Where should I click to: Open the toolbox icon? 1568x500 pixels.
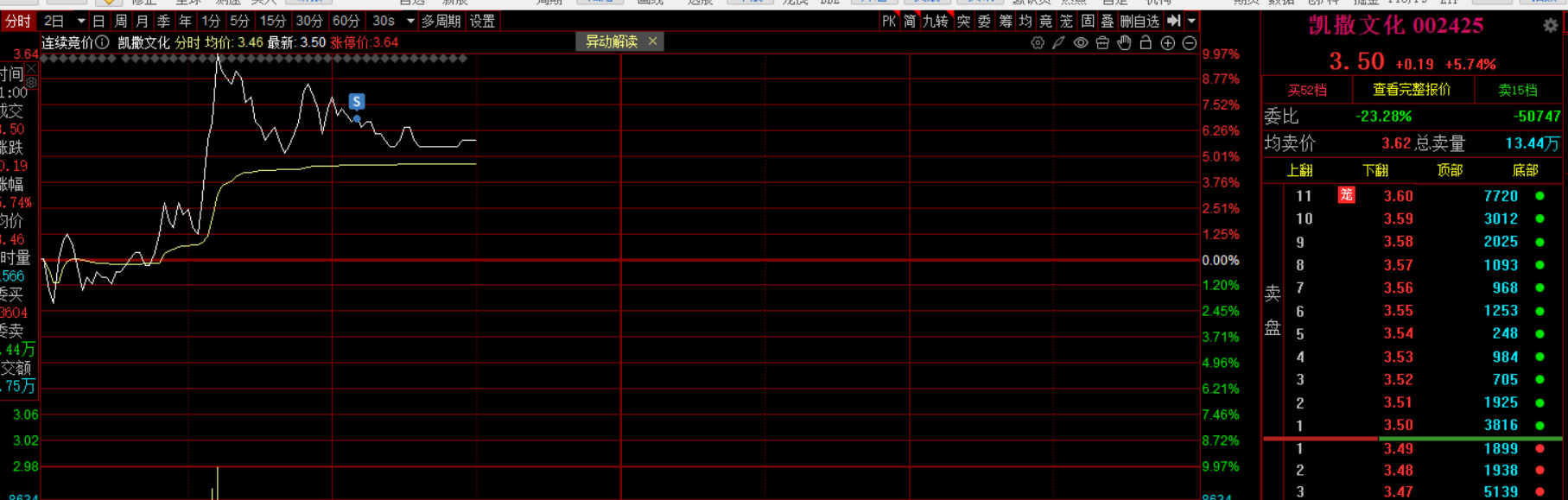point(1102,42)
